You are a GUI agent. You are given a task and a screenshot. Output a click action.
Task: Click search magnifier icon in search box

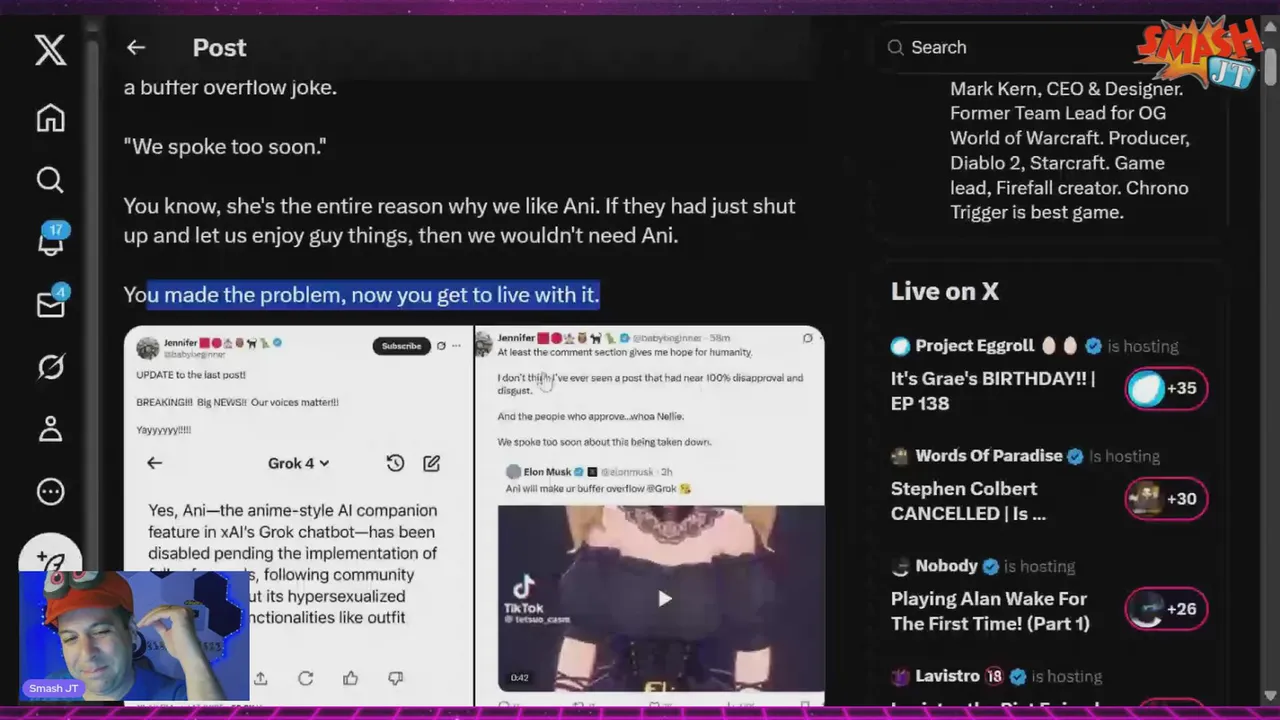895,47
